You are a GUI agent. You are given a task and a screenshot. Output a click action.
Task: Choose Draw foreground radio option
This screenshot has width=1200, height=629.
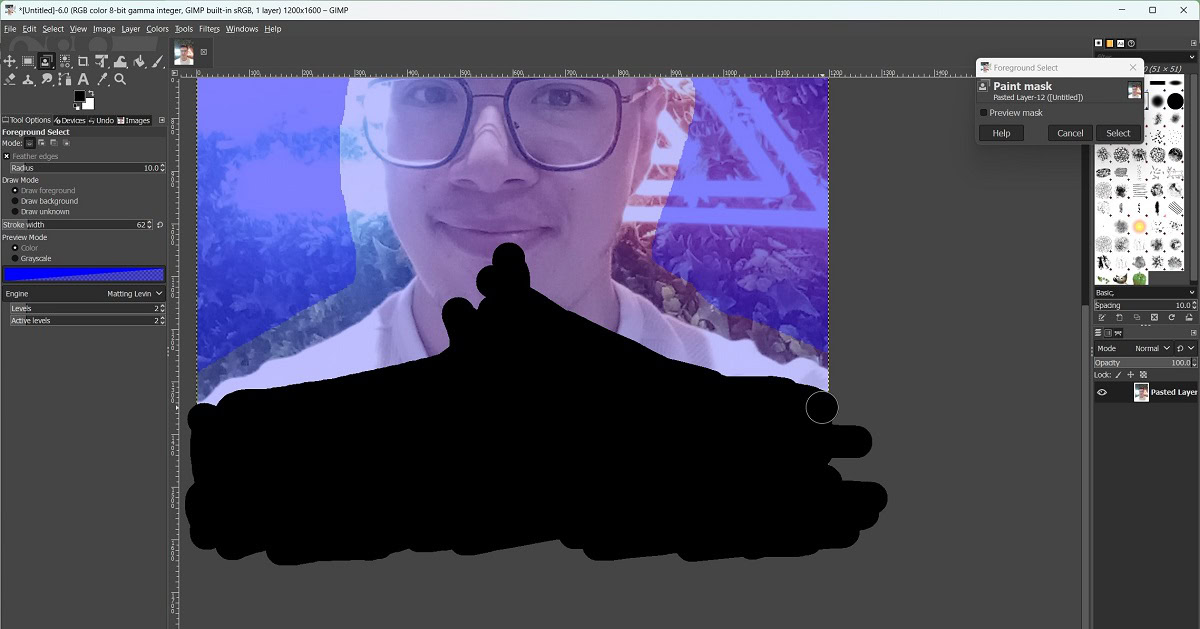(15, 190)
